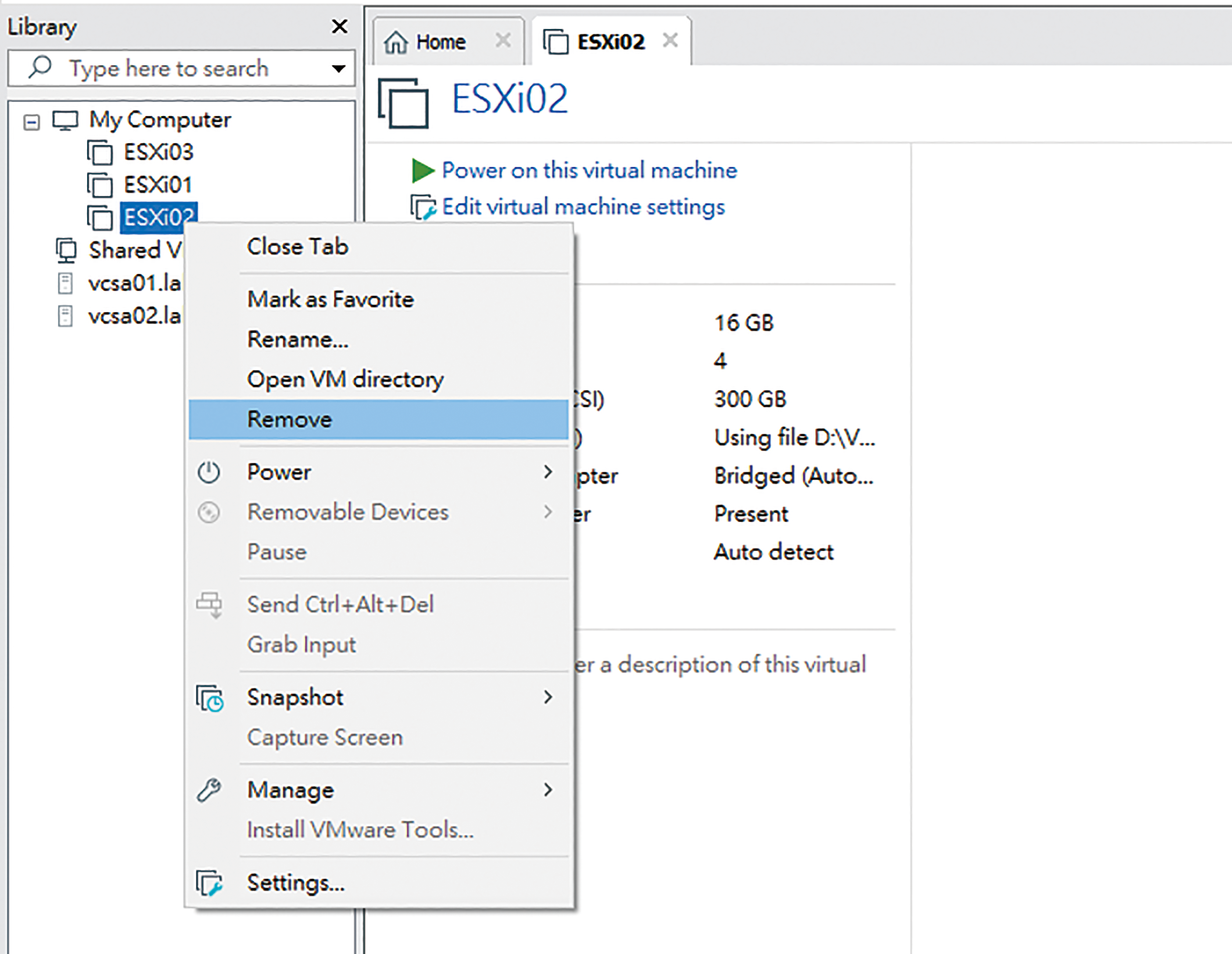The height and width of the screenshot is (954, 1232).
Task: Open Settings... from context menu
Action: coord(378,883)
